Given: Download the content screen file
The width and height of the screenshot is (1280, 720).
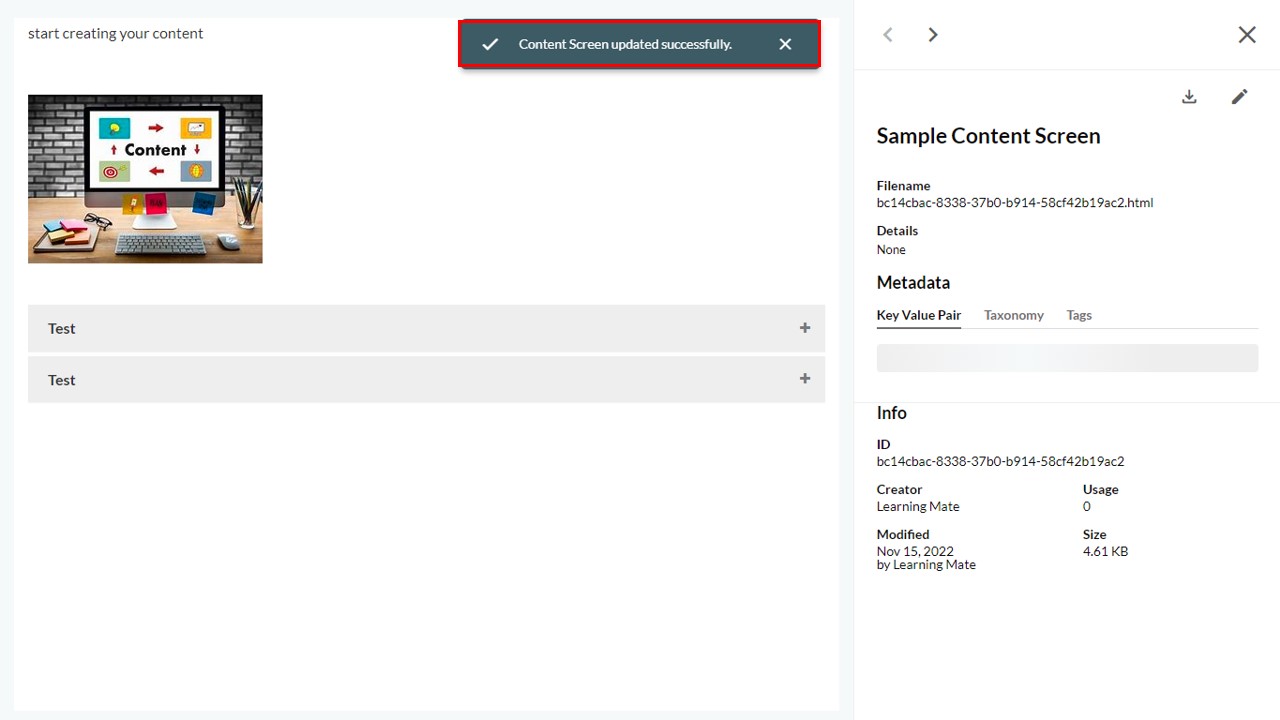Looking at the screenshot, I should [x=1189, y=97].
